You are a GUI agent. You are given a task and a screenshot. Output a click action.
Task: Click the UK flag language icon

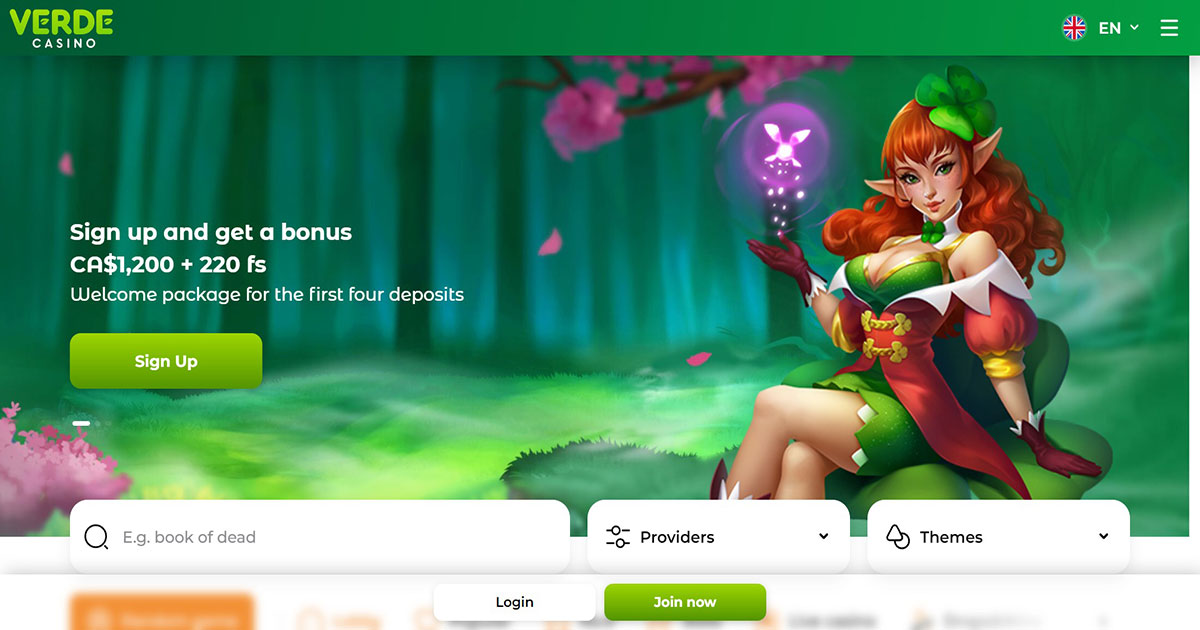click(1074, 28)
